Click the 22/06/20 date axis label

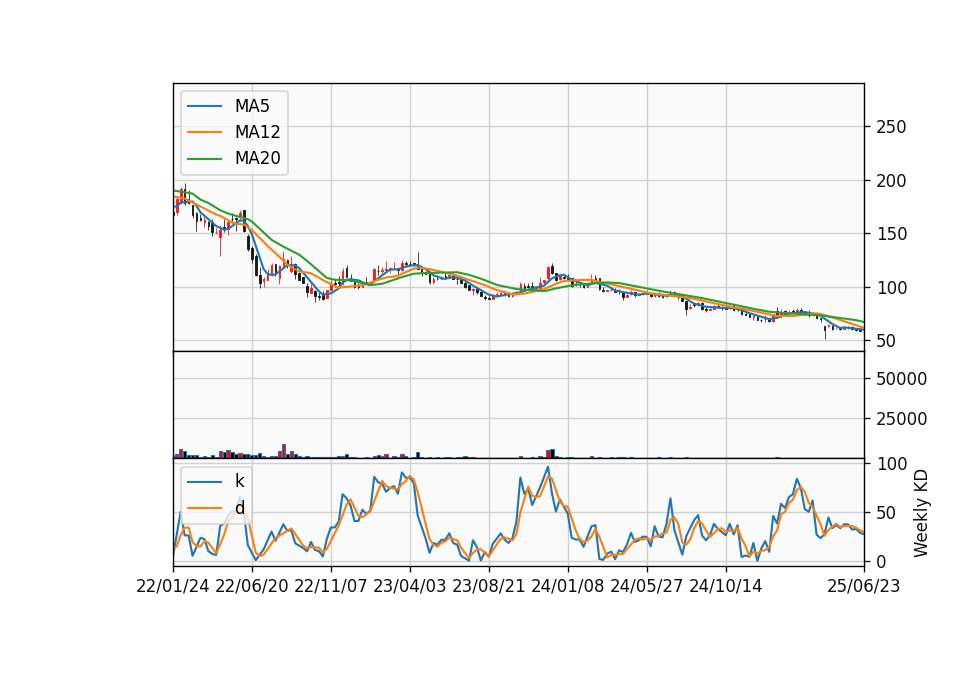252,586
